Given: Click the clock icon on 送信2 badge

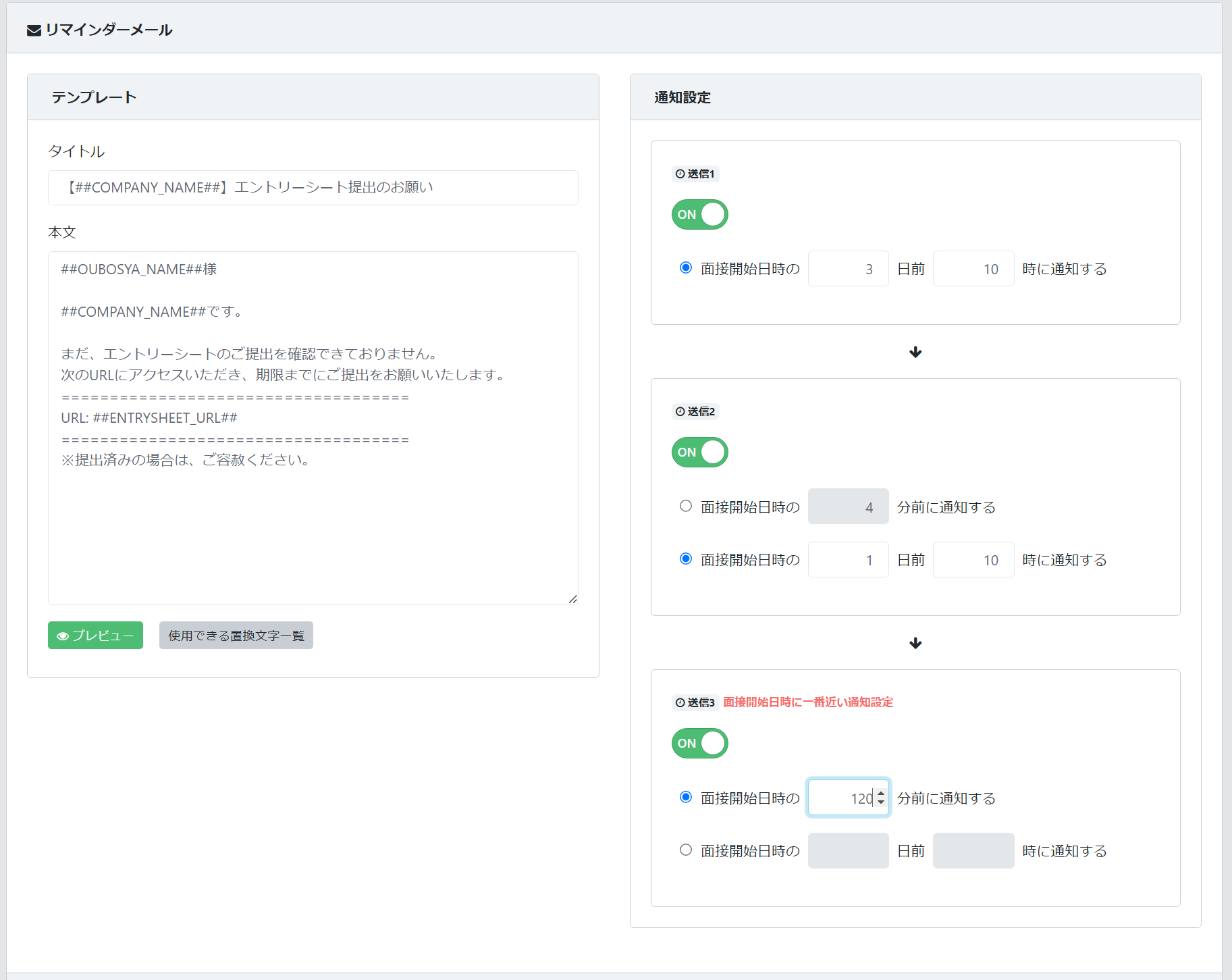Looking at the screenshot, I should (x=680, y=412).
